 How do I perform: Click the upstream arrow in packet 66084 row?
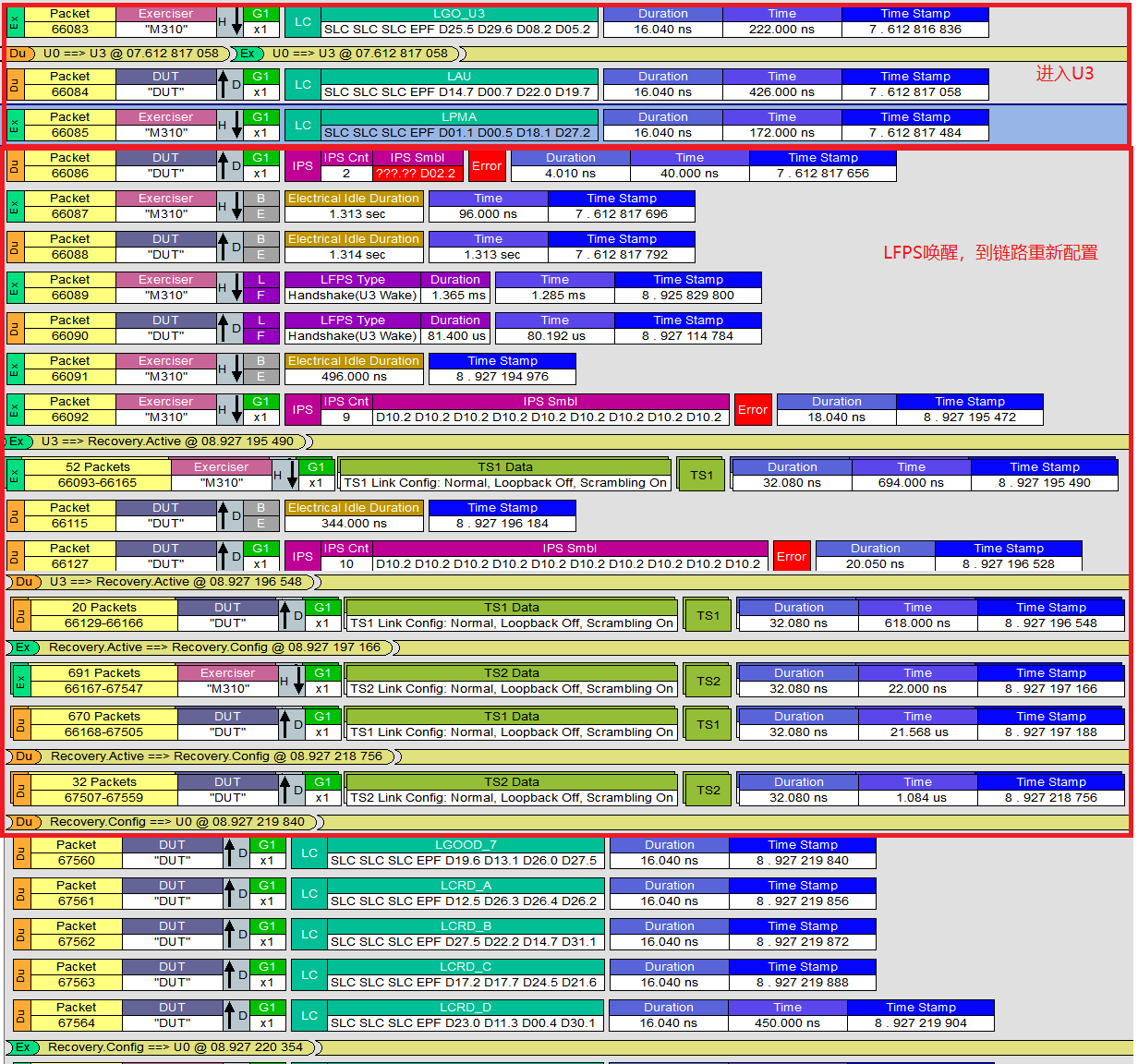[x=224, y=85]
